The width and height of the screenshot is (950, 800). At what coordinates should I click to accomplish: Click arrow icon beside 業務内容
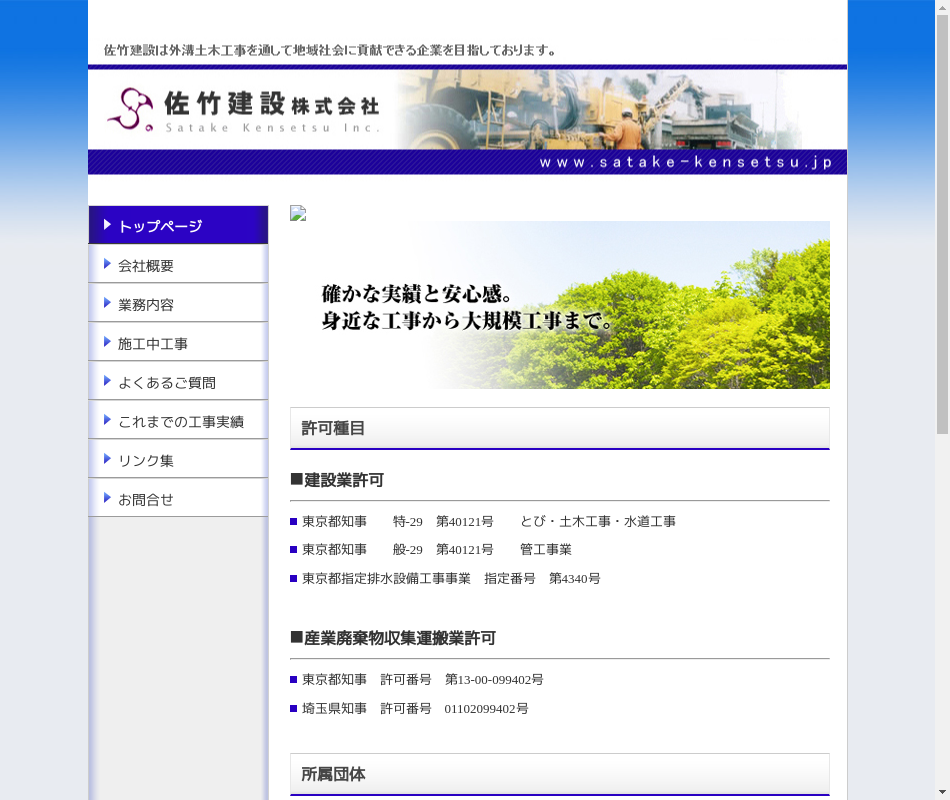(x=107, y=304)
